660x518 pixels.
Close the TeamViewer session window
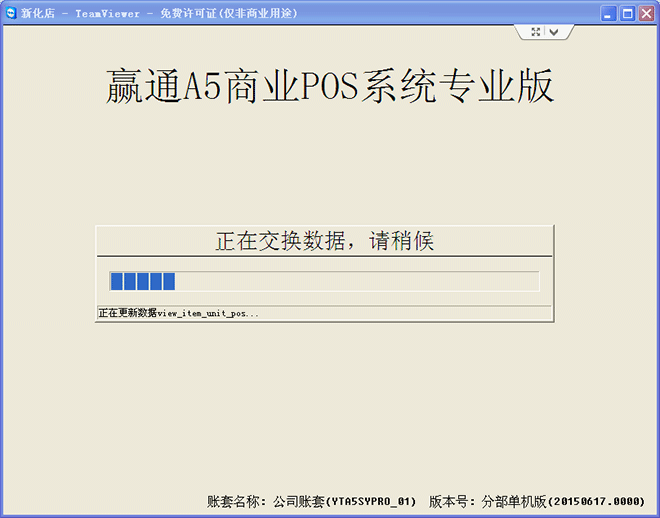(x=647, y=13)
